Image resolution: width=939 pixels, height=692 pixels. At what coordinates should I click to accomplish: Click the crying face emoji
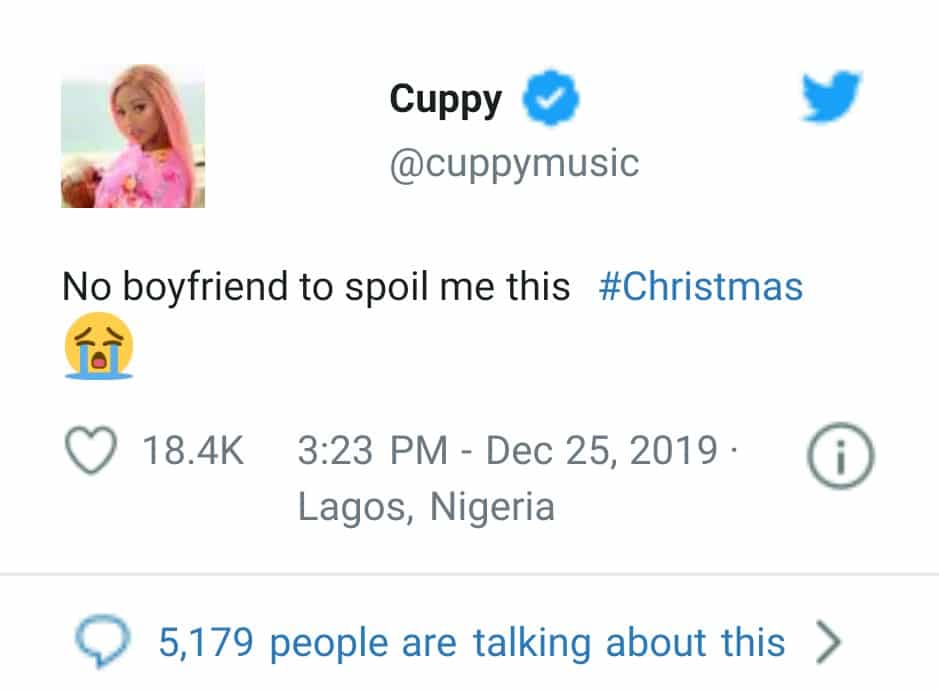pyautogui.click(x=98, y=345)
